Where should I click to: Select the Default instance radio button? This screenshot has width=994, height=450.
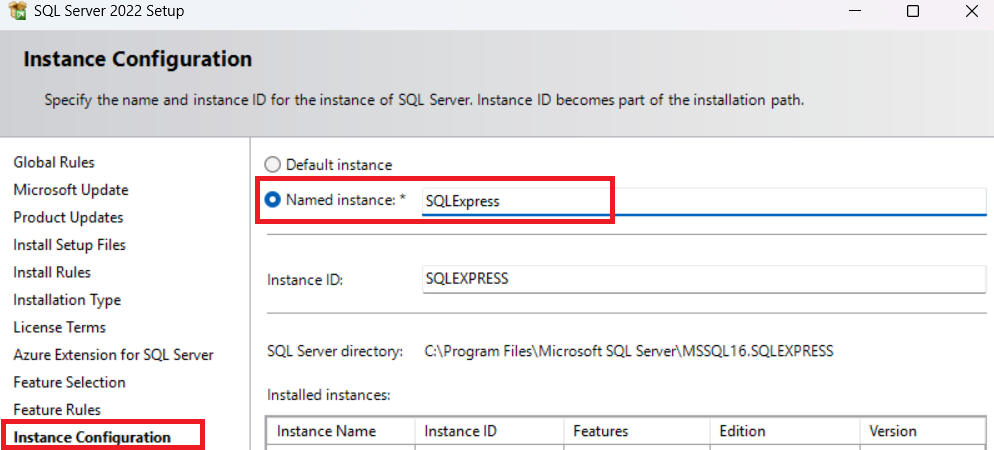click(x=272, y=165)
